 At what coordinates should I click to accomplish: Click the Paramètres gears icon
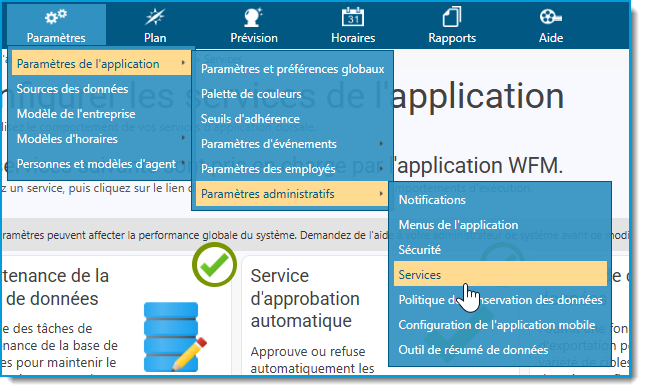coord(56,16)
